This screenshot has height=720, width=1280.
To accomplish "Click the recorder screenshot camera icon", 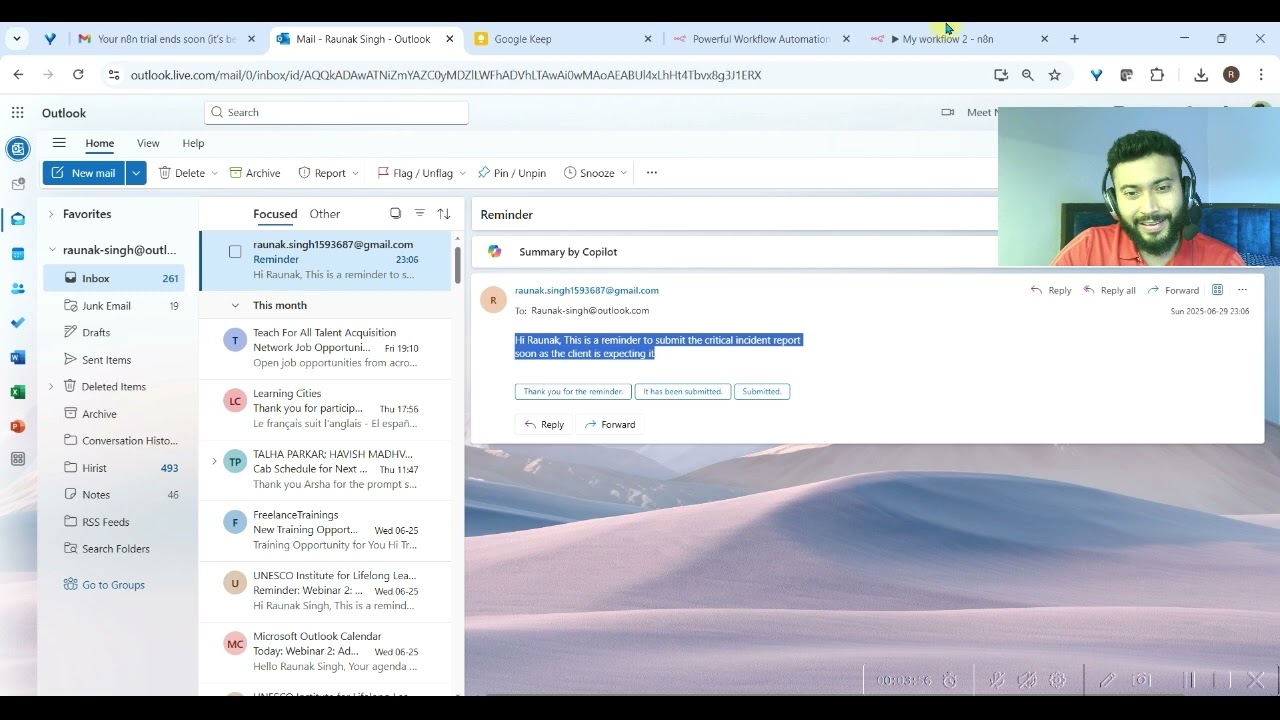I will click(x=1141, y=680).
